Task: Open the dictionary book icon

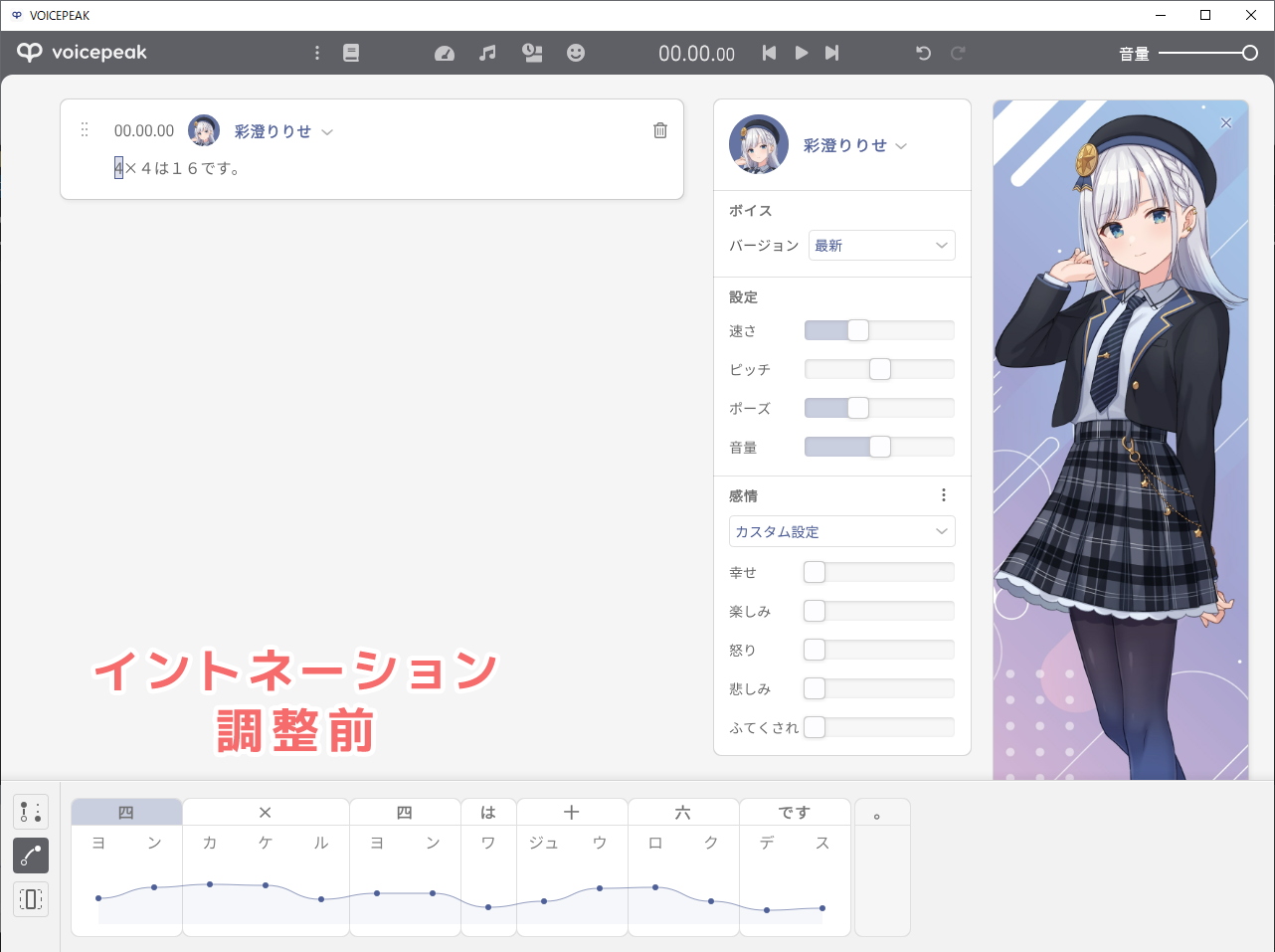Action: [x=351, y=53]
